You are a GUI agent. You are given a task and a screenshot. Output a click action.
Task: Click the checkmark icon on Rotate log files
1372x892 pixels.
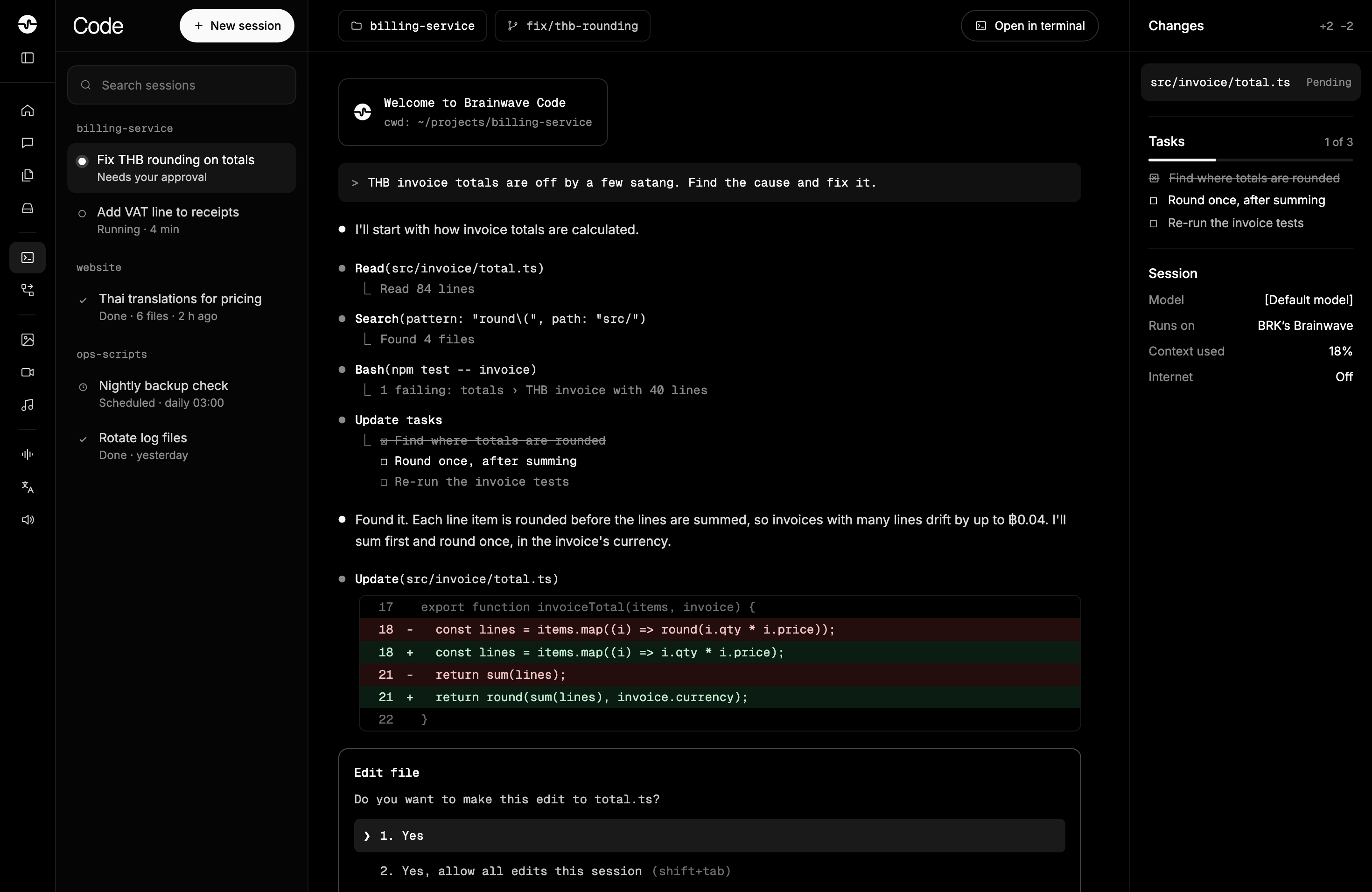[83, 439]
